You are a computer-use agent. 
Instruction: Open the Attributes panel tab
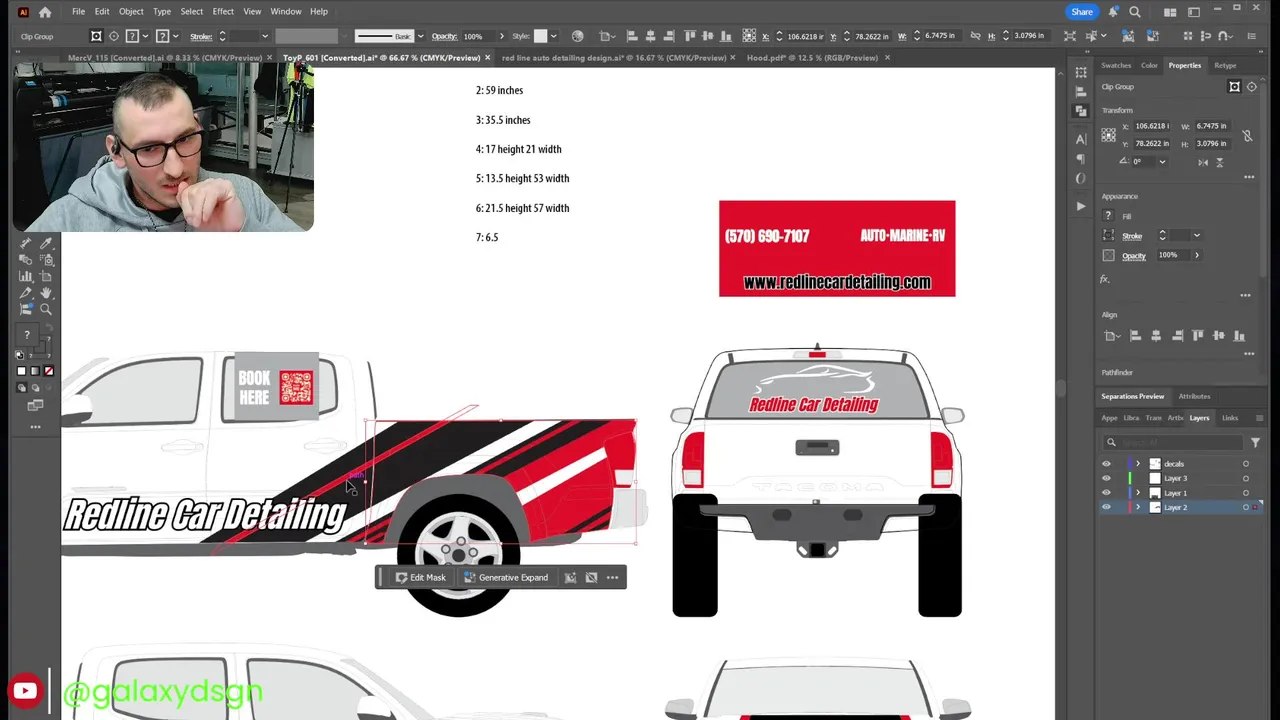[1194, 396]
